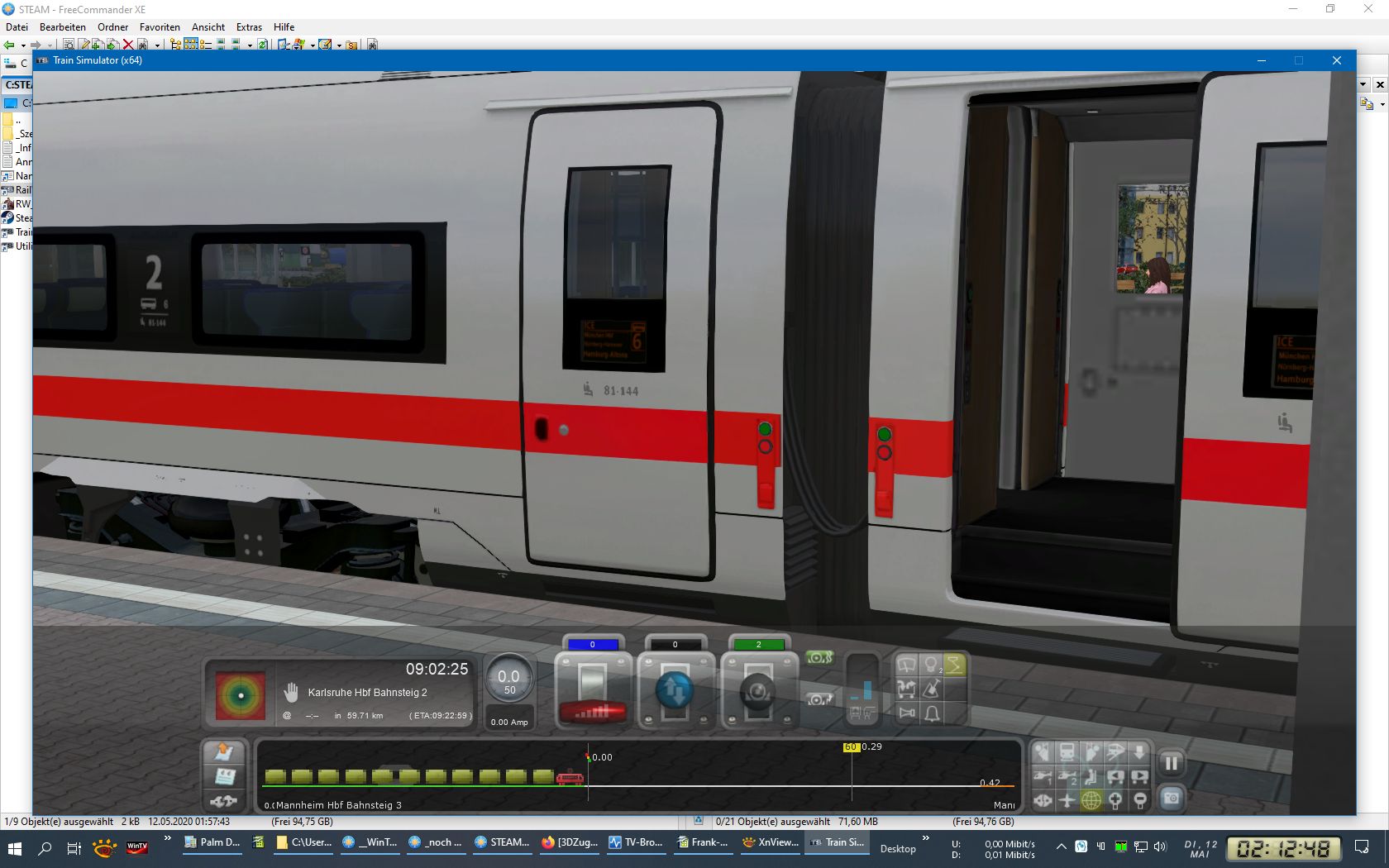Switch to passenger seat view
1389x868 pixels.
(1091, 776)
